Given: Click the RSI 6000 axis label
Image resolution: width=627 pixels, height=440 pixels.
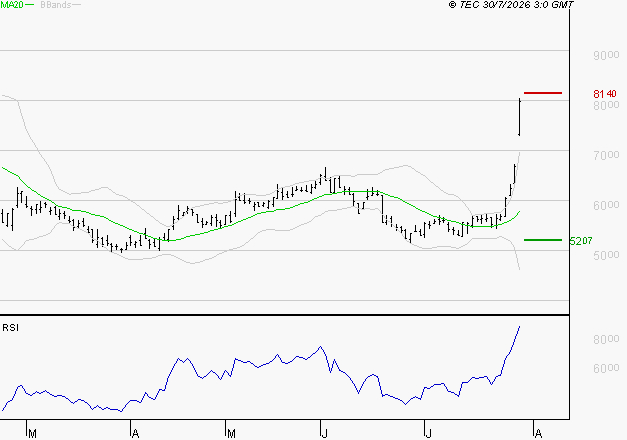Looking at the screenshot, I should pyautogui.click(x=606, y=368).
